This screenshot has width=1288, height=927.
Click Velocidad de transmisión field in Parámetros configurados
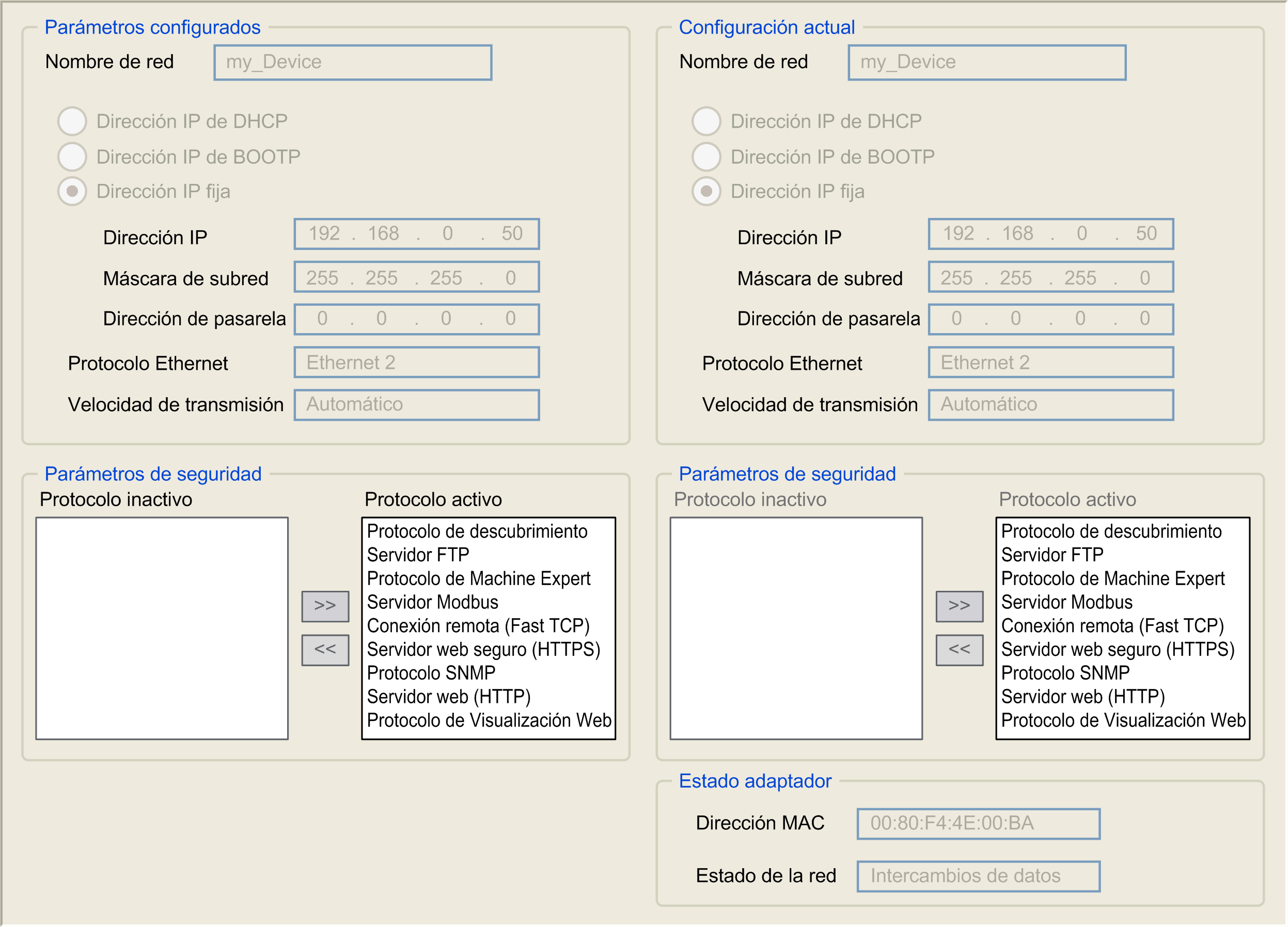pyautogui.click(x=416, y=405)
